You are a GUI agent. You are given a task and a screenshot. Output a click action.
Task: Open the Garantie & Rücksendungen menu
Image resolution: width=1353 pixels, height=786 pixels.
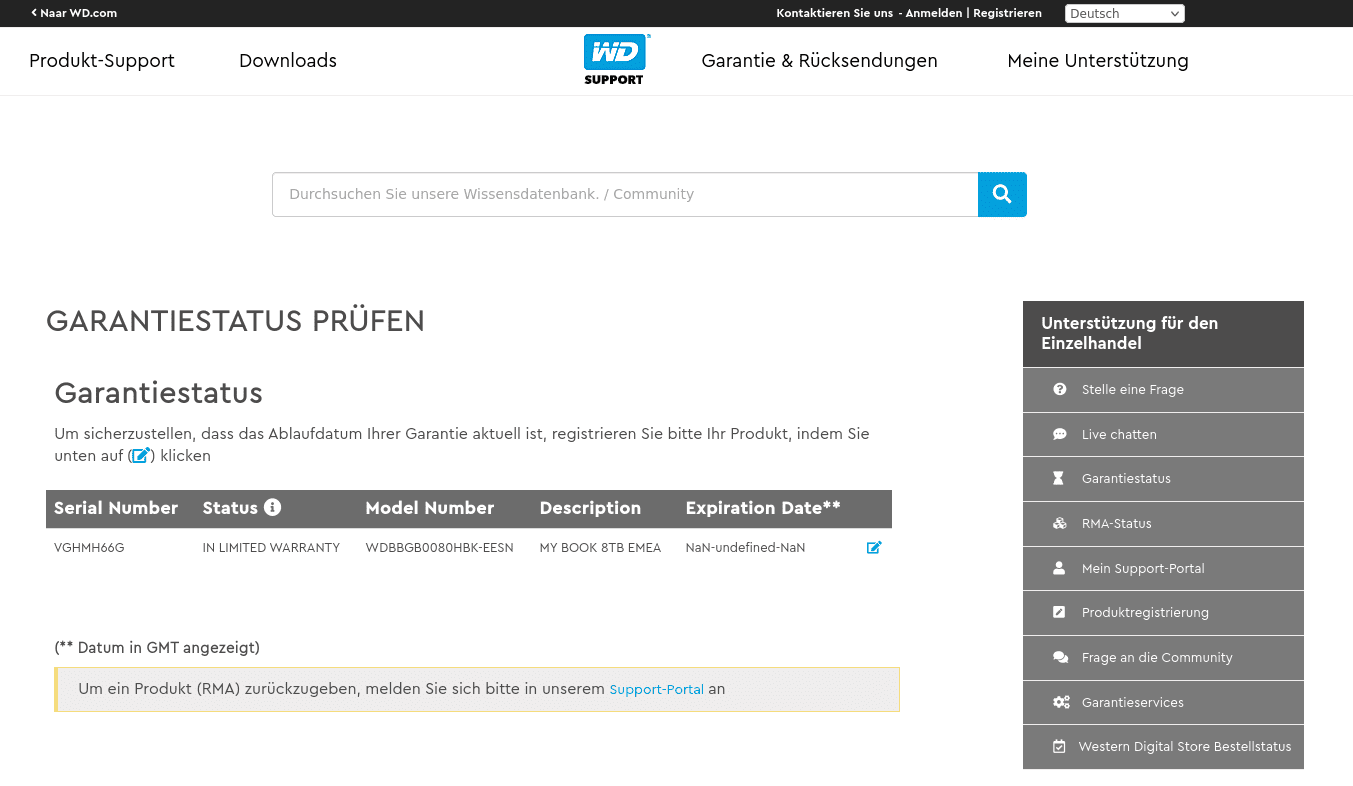click(x=820, y=61)
